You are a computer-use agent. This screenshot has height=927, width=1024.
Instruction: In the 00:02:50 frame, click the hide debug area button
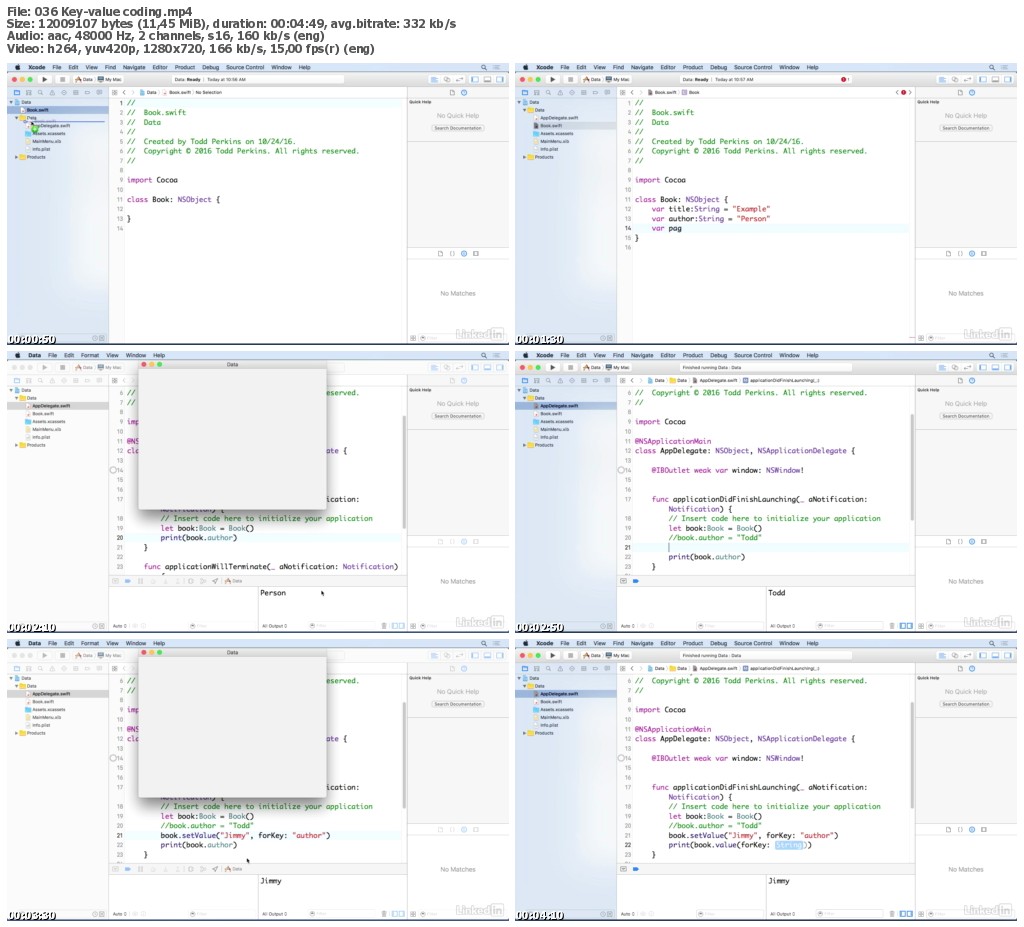[x=624, y=581]
